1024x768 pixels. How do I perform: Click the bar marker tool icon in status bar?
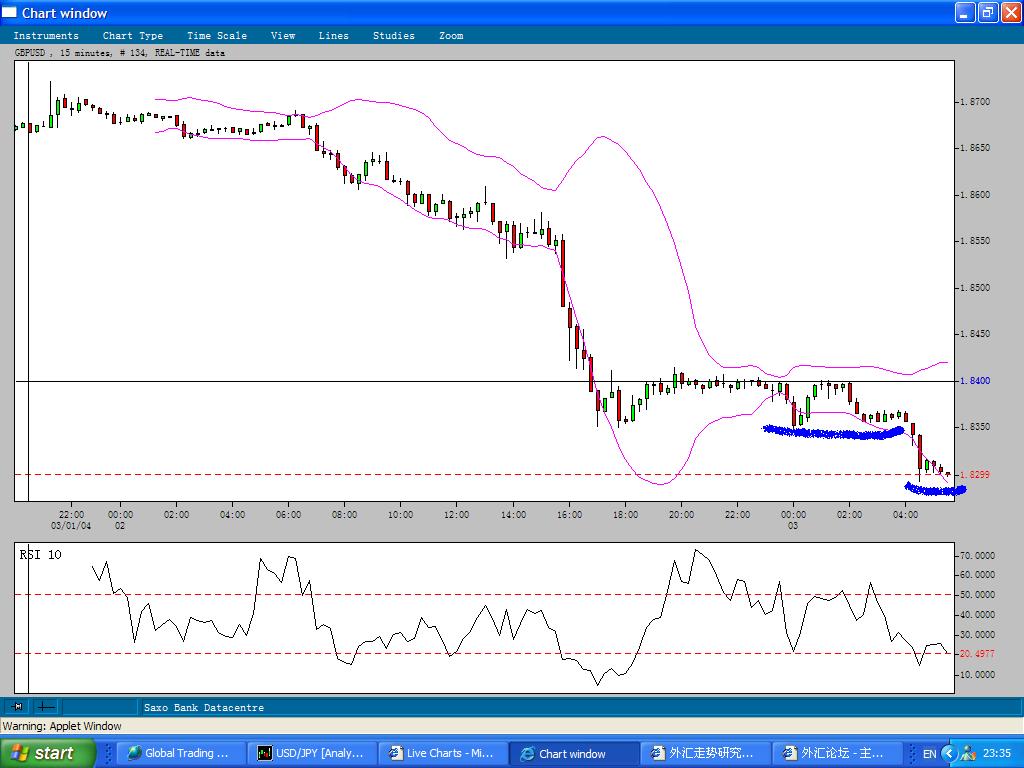pos(18,706)
